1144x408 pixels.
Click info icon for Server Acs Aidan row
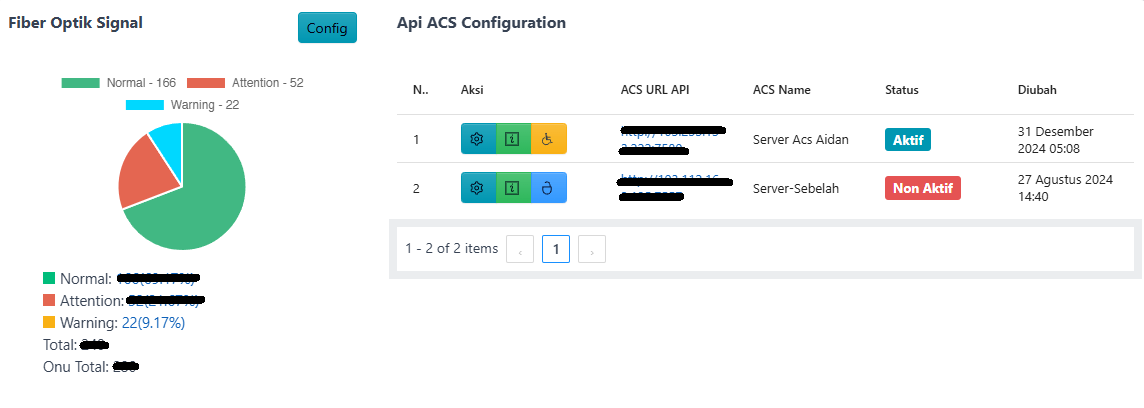[513, 139]
